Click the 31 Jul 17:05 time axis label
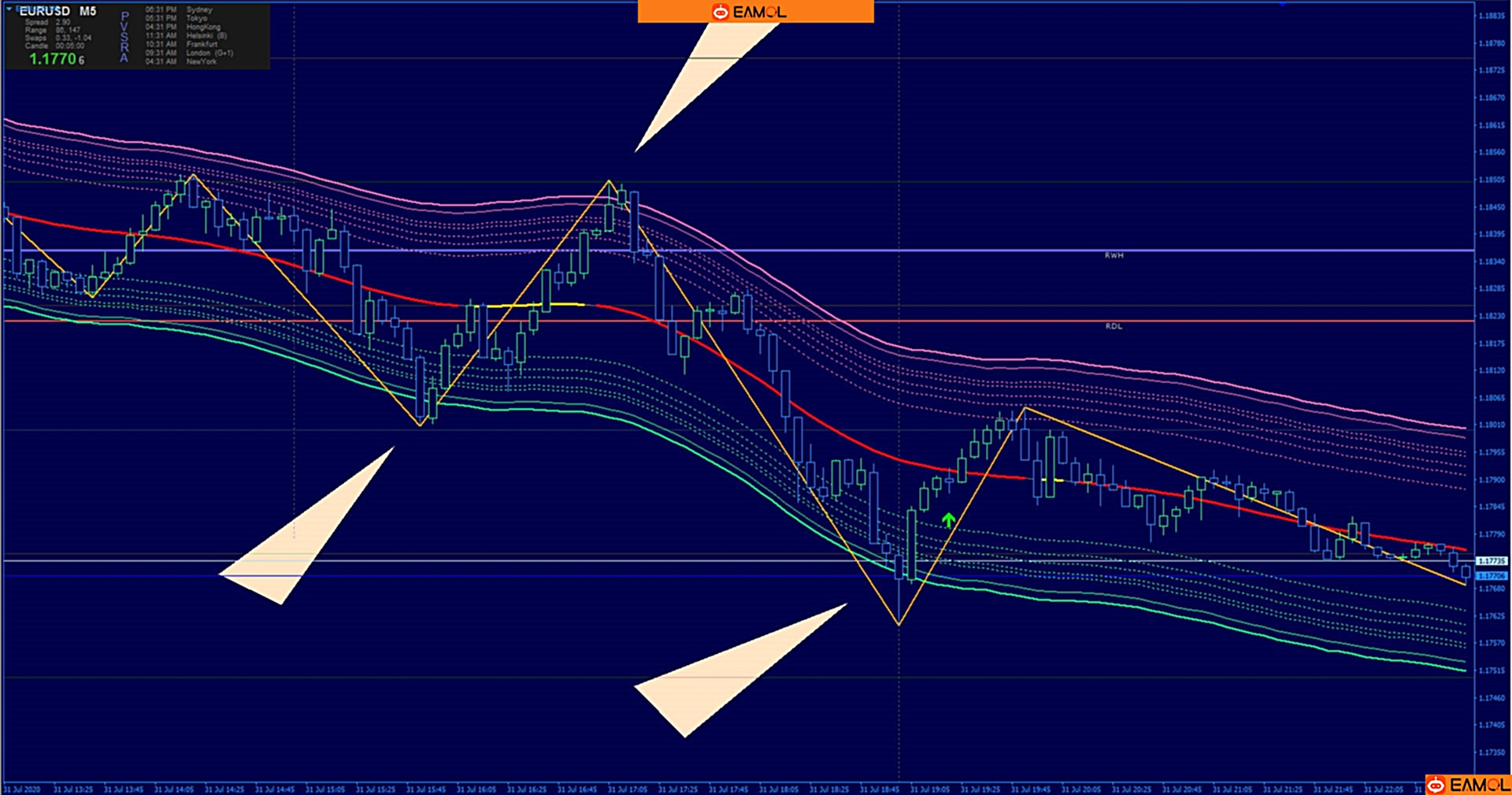1512x795 pixels. (x=627, y=789)
